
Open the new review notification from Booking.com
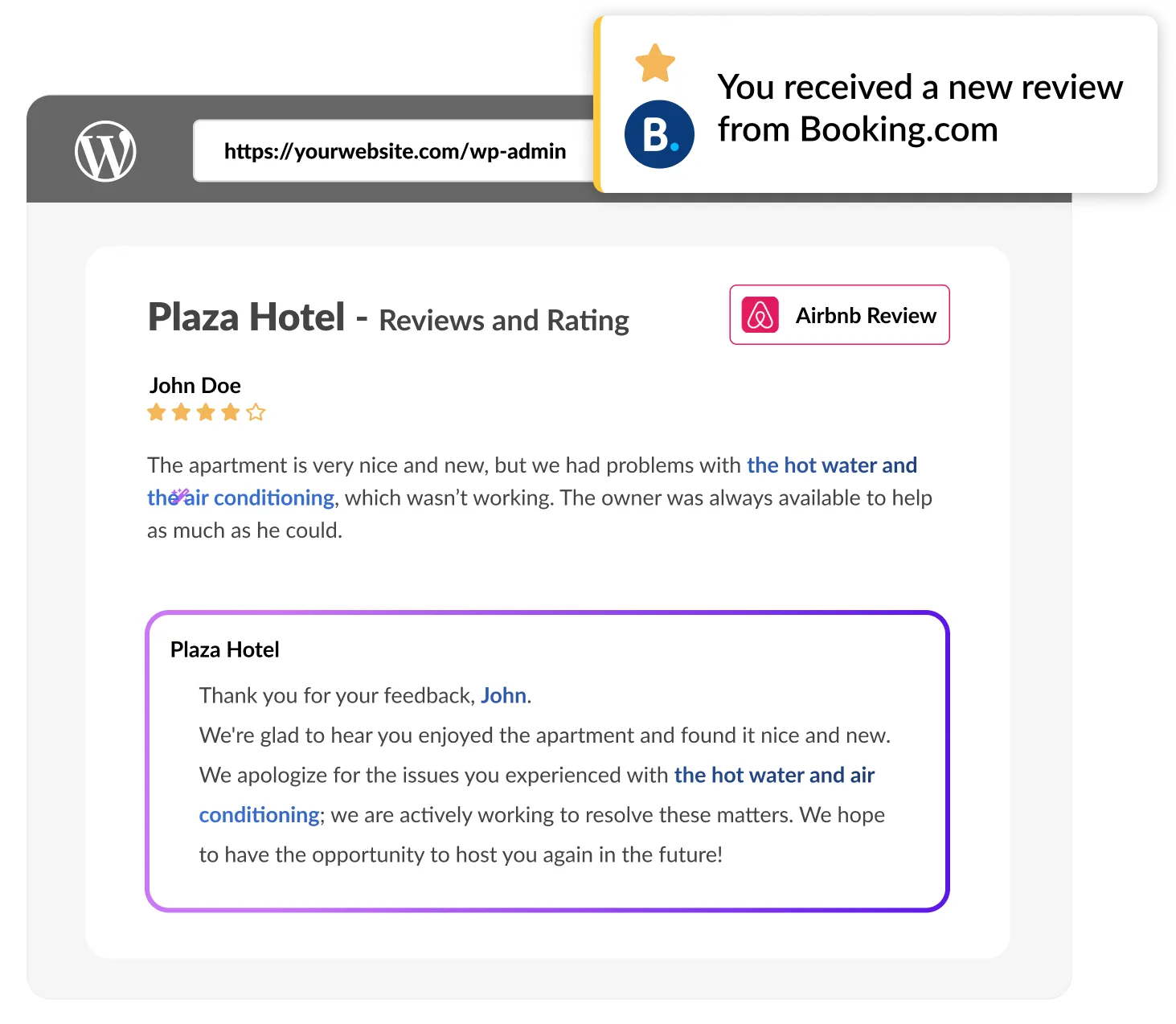point(875,104)
